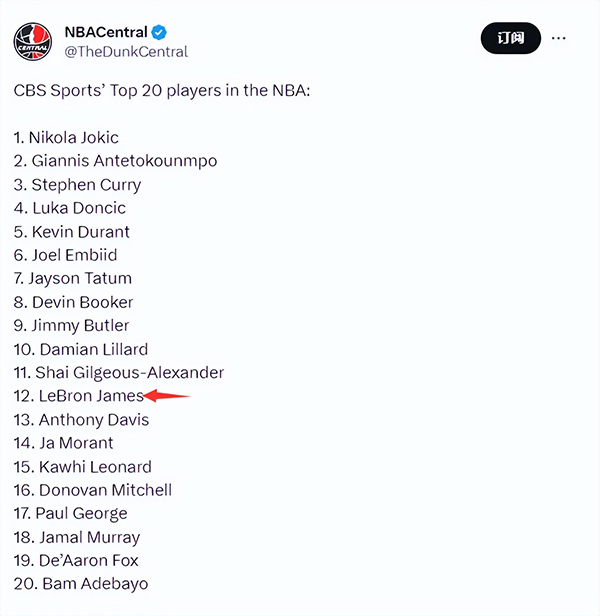
Task: Select the '12. LeBron James' text
Action: pyautogui.click(x=79, y=396)
